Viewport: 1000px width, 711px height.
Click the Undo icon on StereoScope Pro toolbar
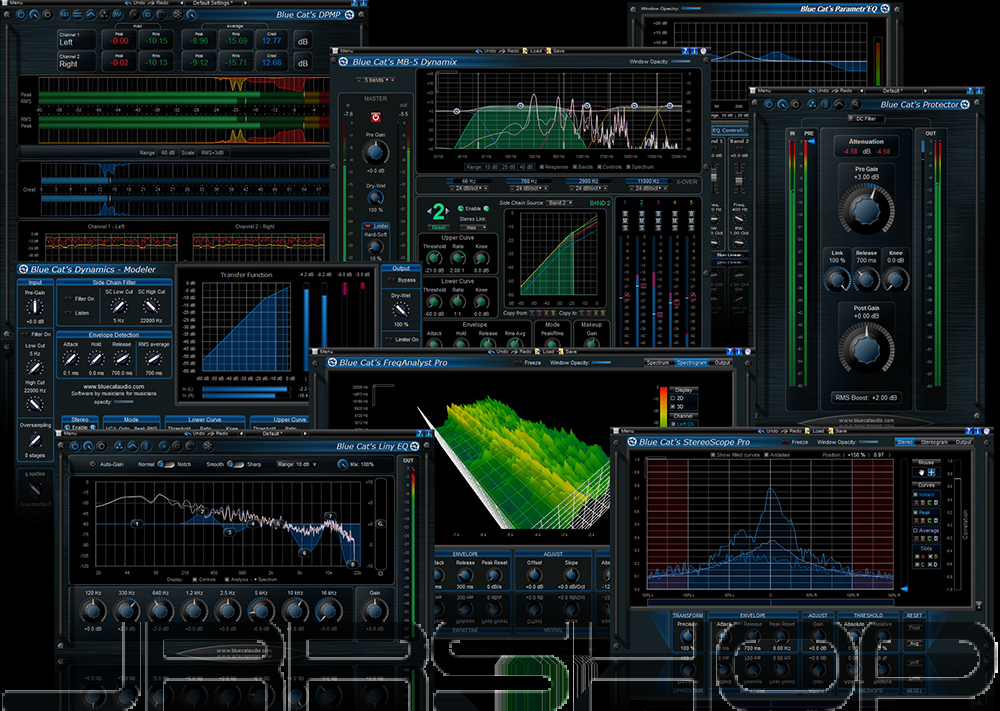[763, 430]
